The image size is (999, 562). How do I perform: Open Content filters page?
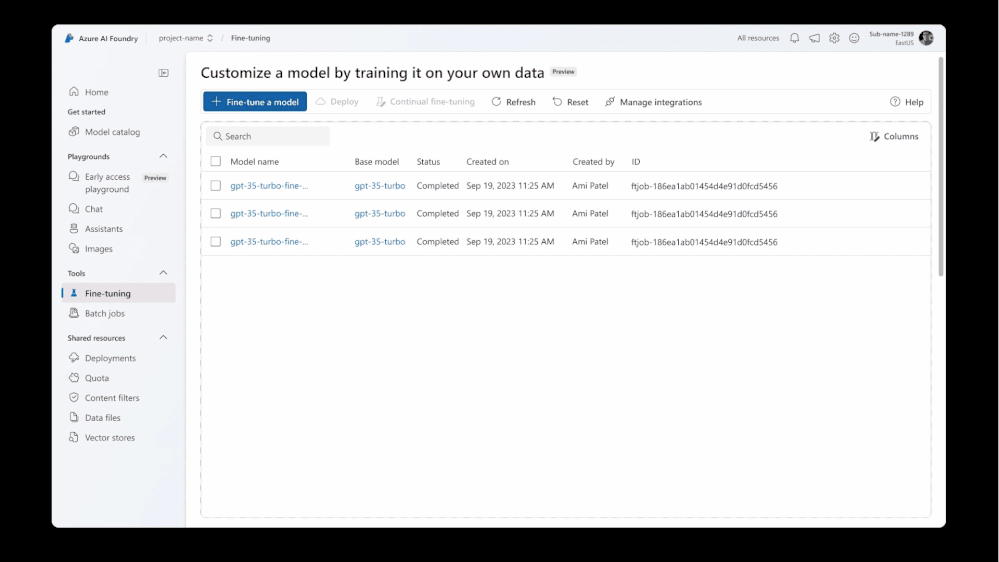coord(112,398)
